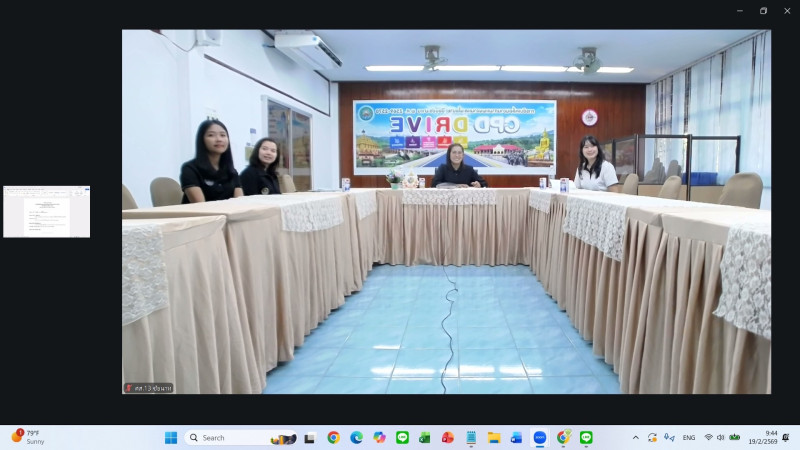Click the Task View icon
The width and height of the screenshot is (800, 450).
[x=310, y=437]
